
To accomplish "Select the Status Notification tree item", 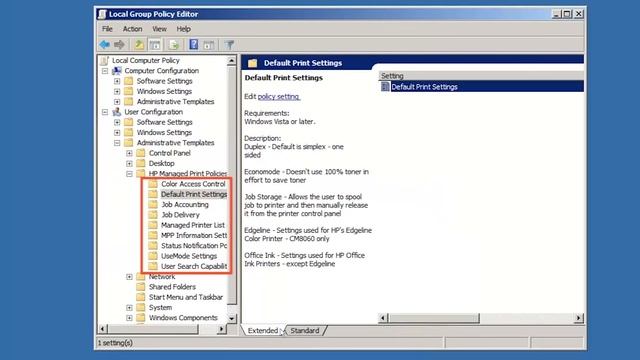I will (x=194, y=246).
